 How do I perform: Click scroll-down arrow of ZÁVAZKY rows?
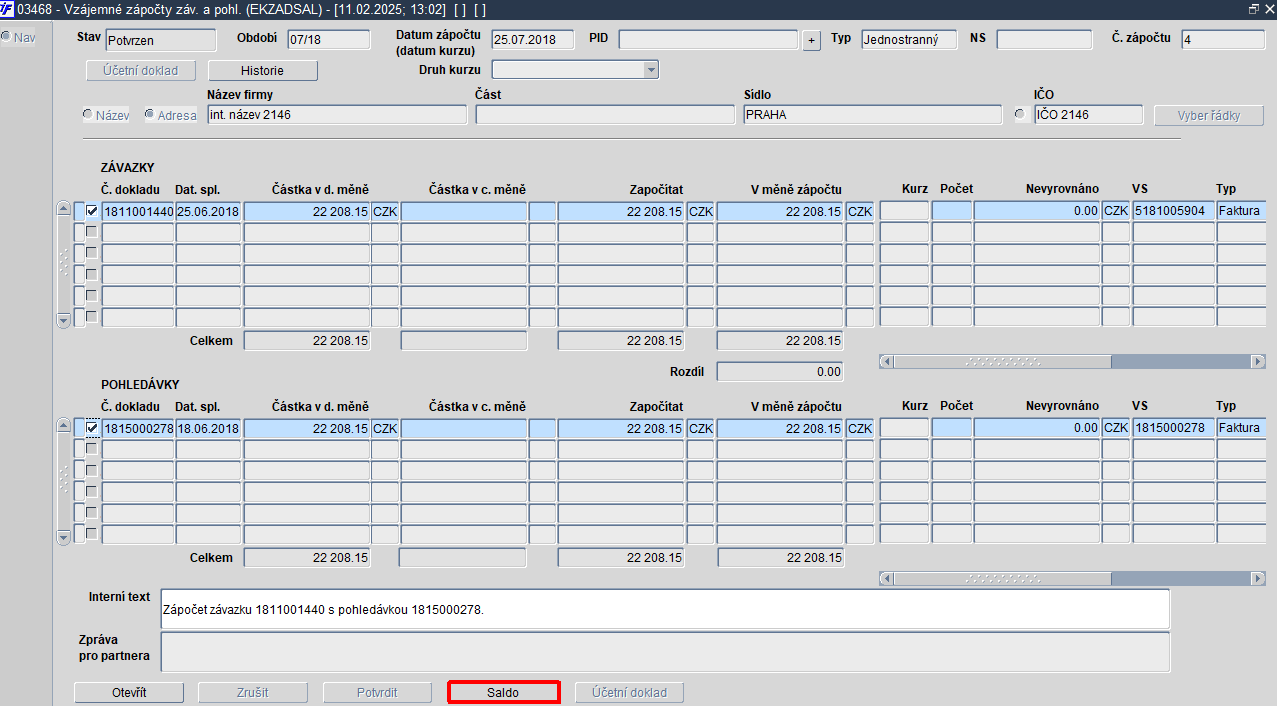click(x=64, y=320)
